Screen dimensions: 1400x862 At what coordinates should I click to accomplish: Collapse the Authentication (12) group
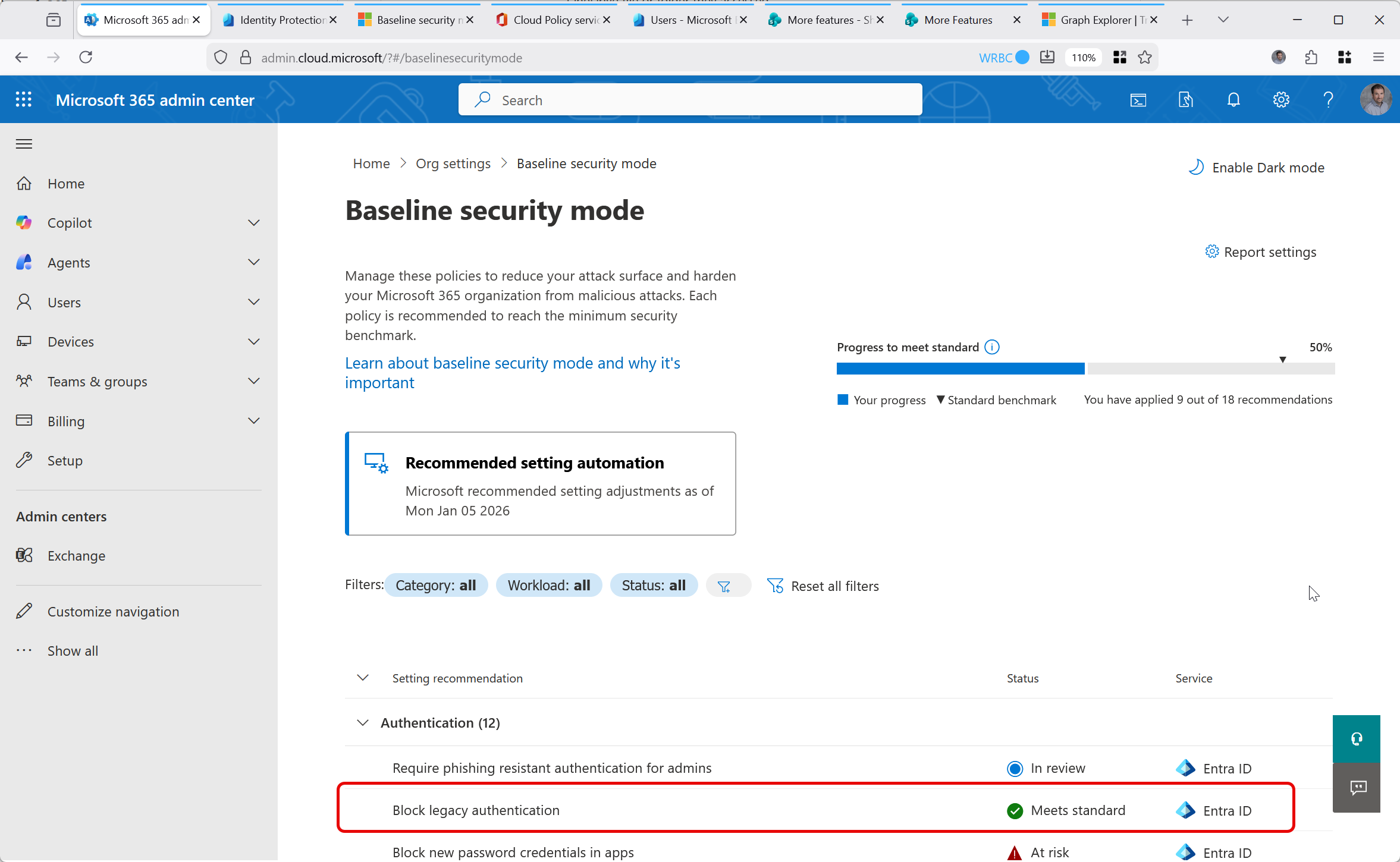(362, 723)
